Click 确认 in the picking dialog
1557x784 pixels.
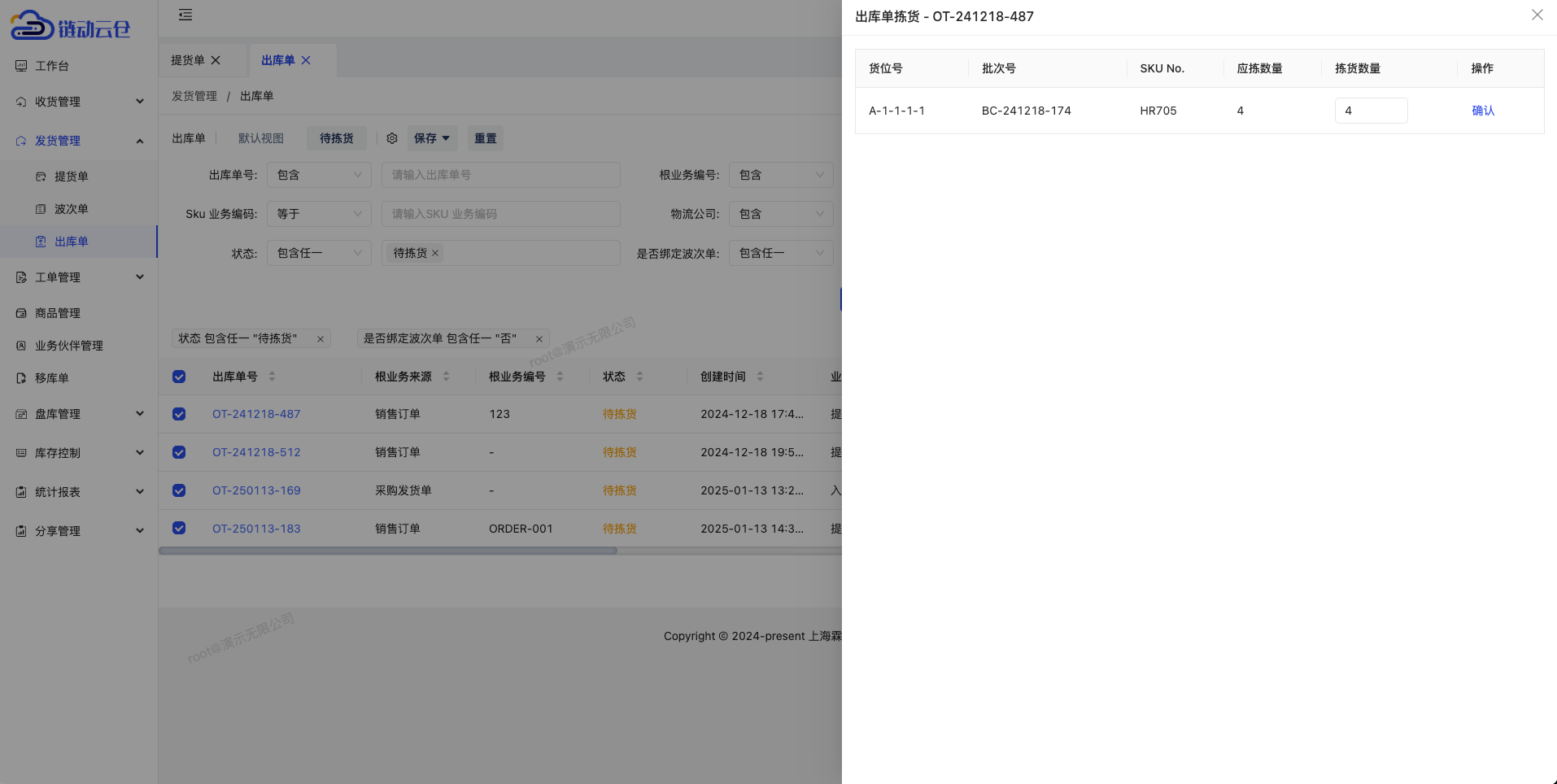pos(1483,111)
